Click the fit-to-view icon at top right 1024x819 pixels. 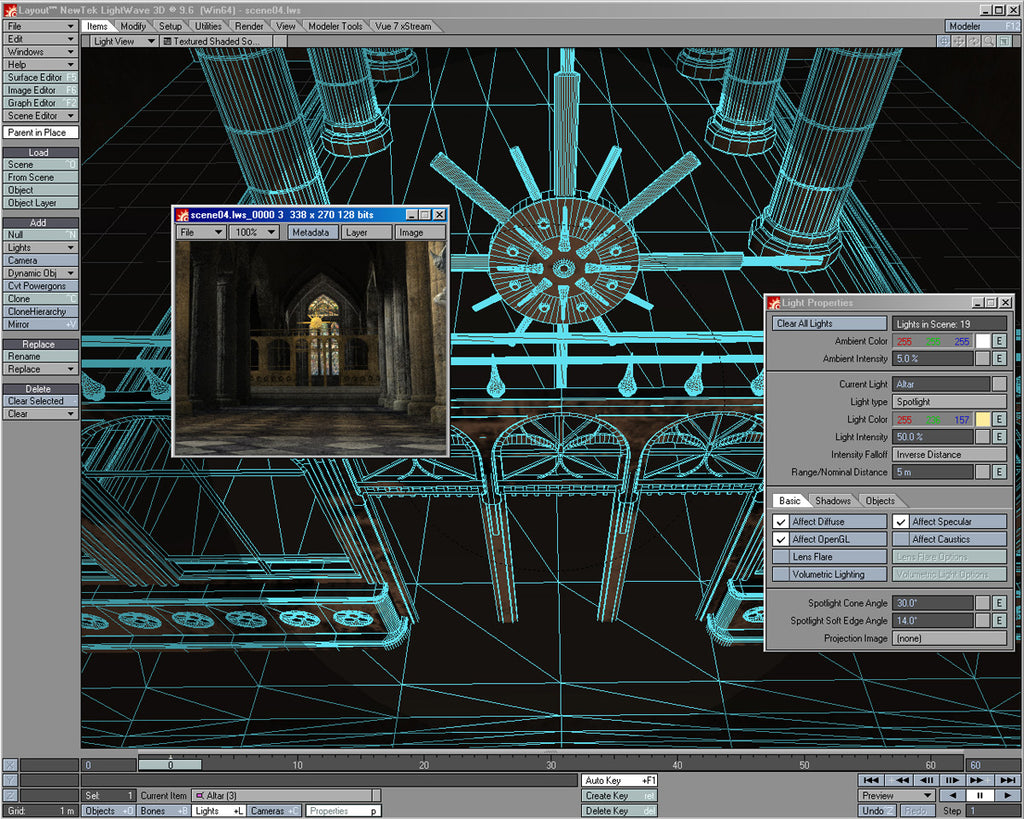pyautogui.click(x=1004, y=41)
